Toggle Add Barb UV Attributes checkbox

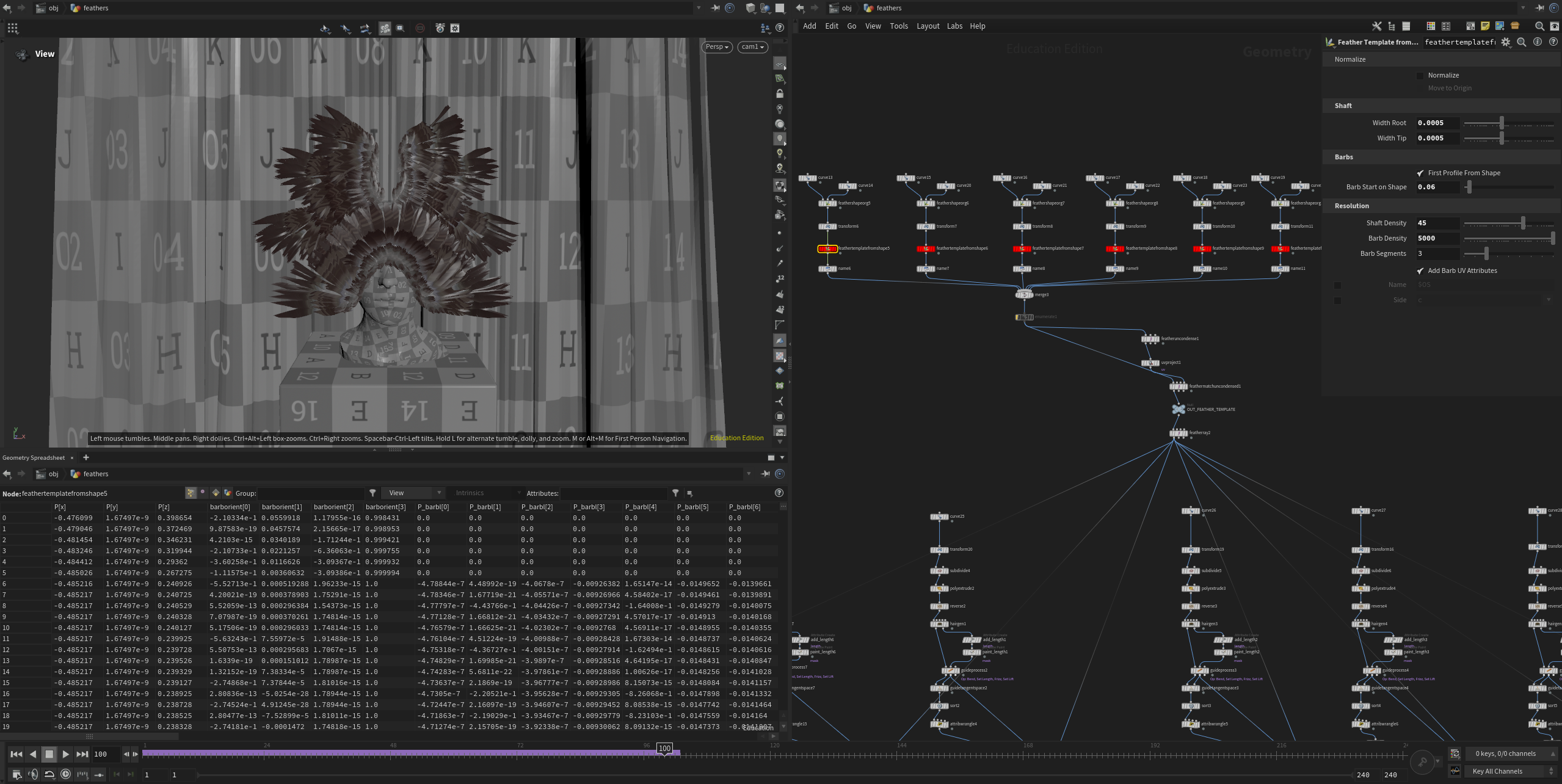1420,271
